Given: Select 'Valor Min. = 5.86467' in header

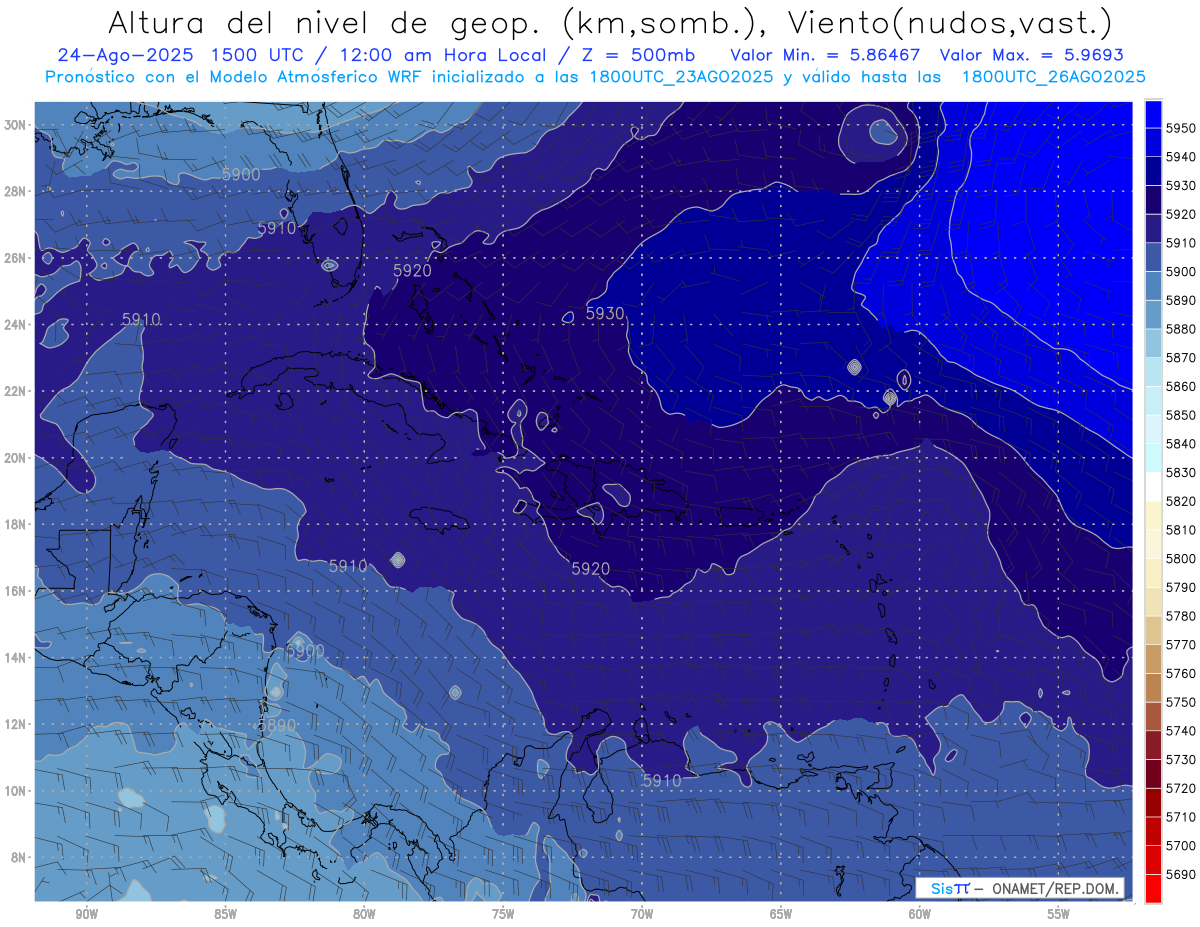Looking at the screenshot, I should click(827, 55).
